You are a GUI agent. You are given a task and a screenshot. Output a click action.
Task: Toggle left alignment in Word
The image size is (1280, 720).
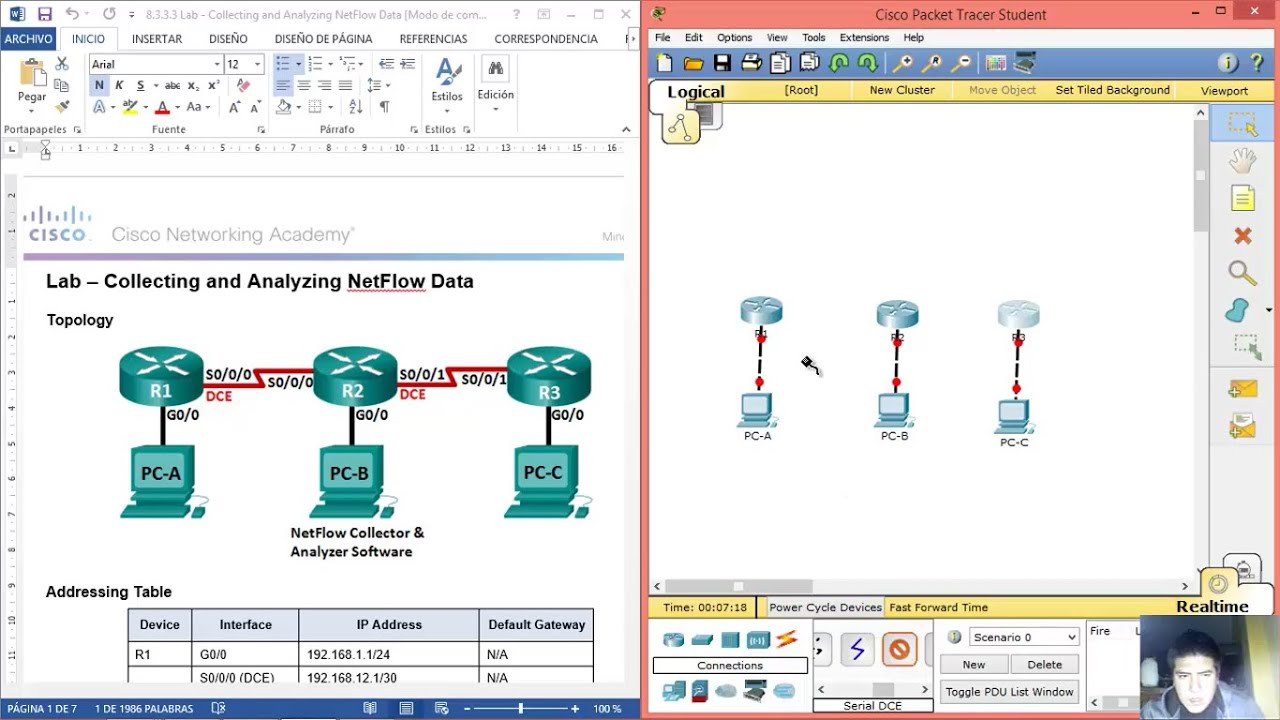(x=283, y=86)
